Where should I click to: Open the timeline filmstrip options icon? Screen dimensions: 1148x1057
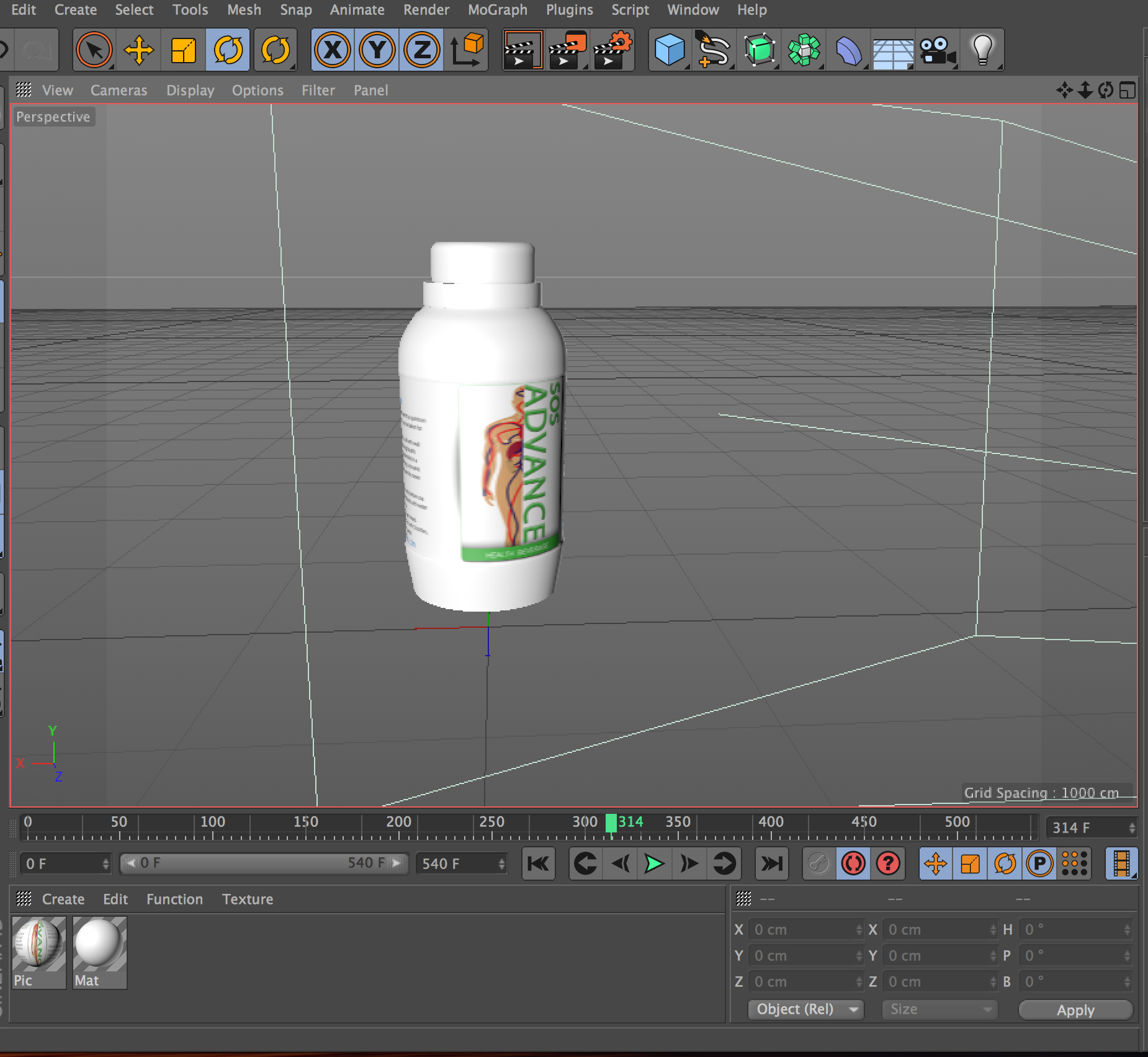(x=1122, y=863)
